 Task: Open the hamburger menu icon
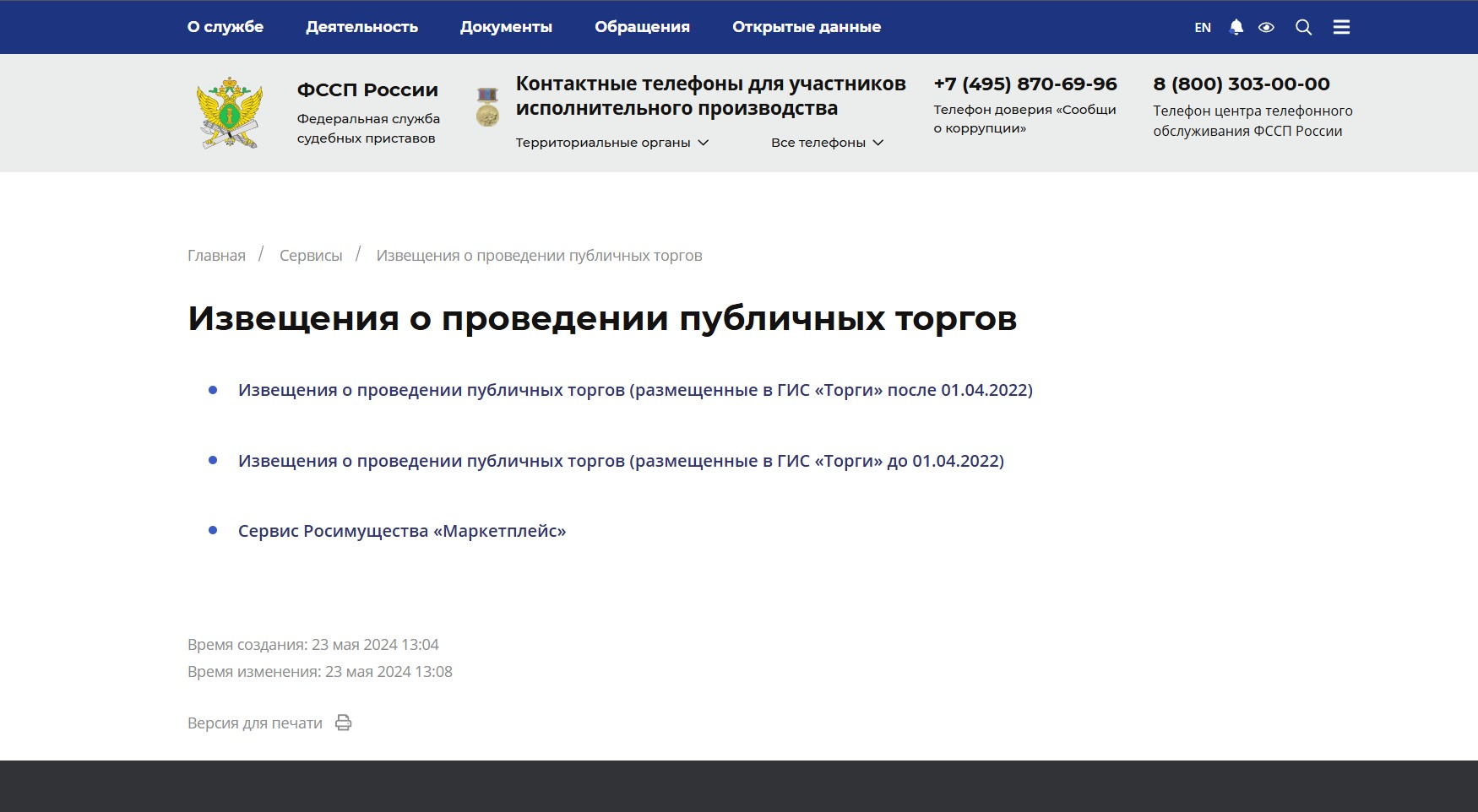(1341, 27)
